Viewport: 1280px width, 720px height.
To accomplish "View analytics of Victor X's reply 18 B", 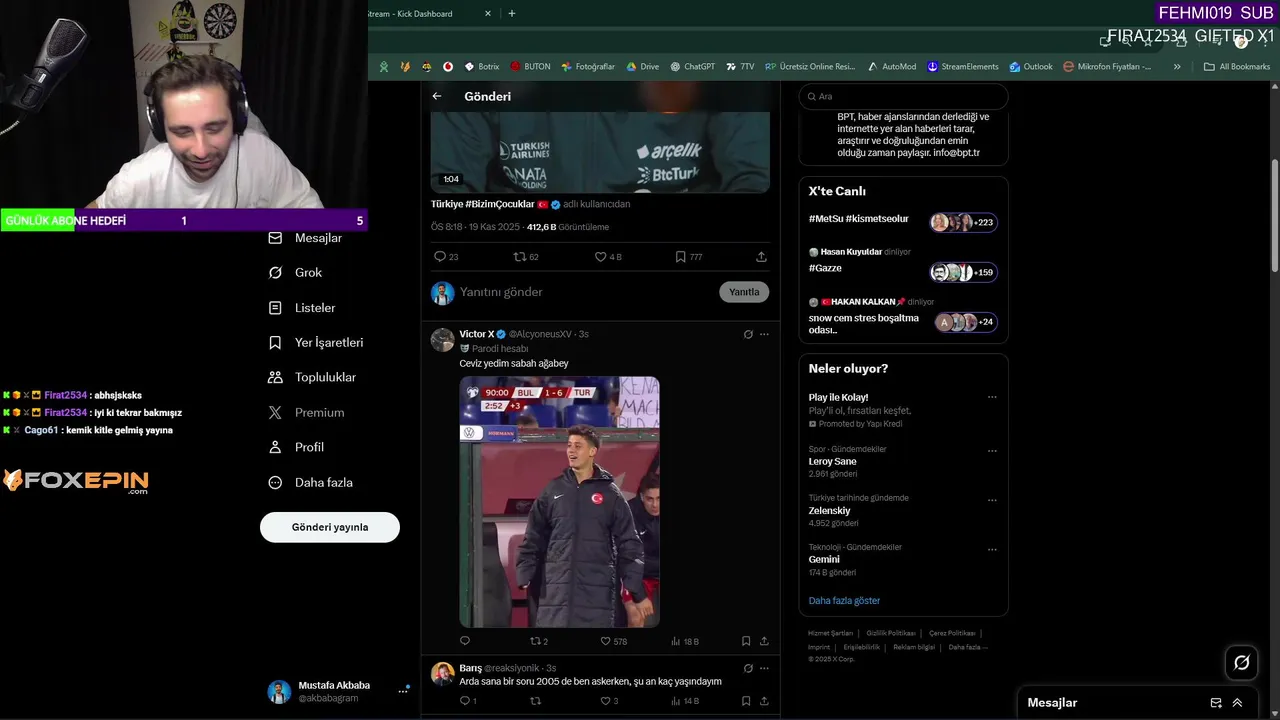I will tap(685, 641).
